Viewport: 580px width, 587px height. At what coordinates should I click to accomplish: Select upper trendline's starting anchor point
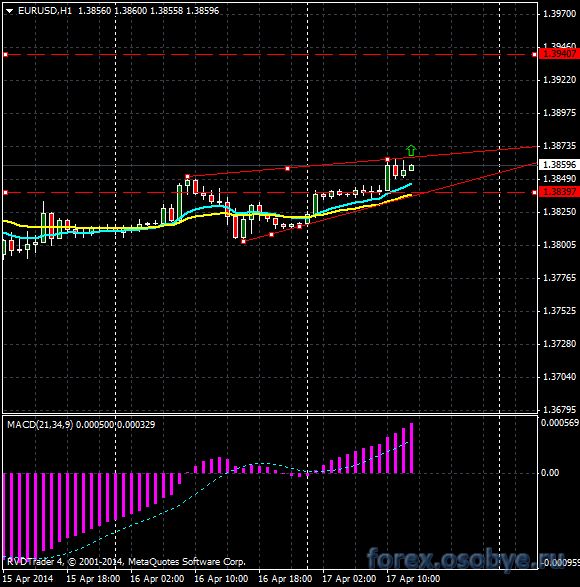188,176
